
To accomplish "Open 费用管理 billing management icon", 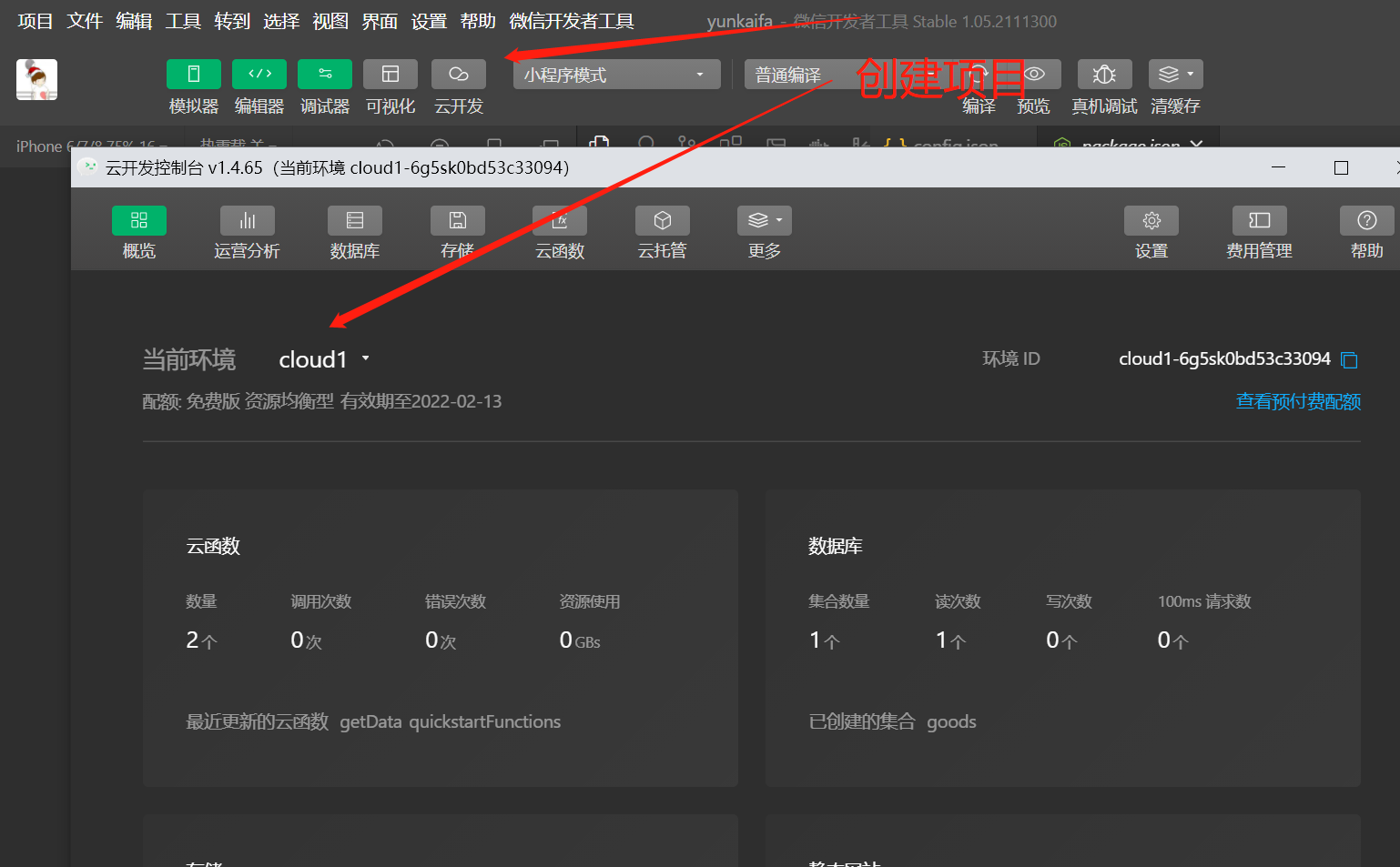I will [1260, 221].
